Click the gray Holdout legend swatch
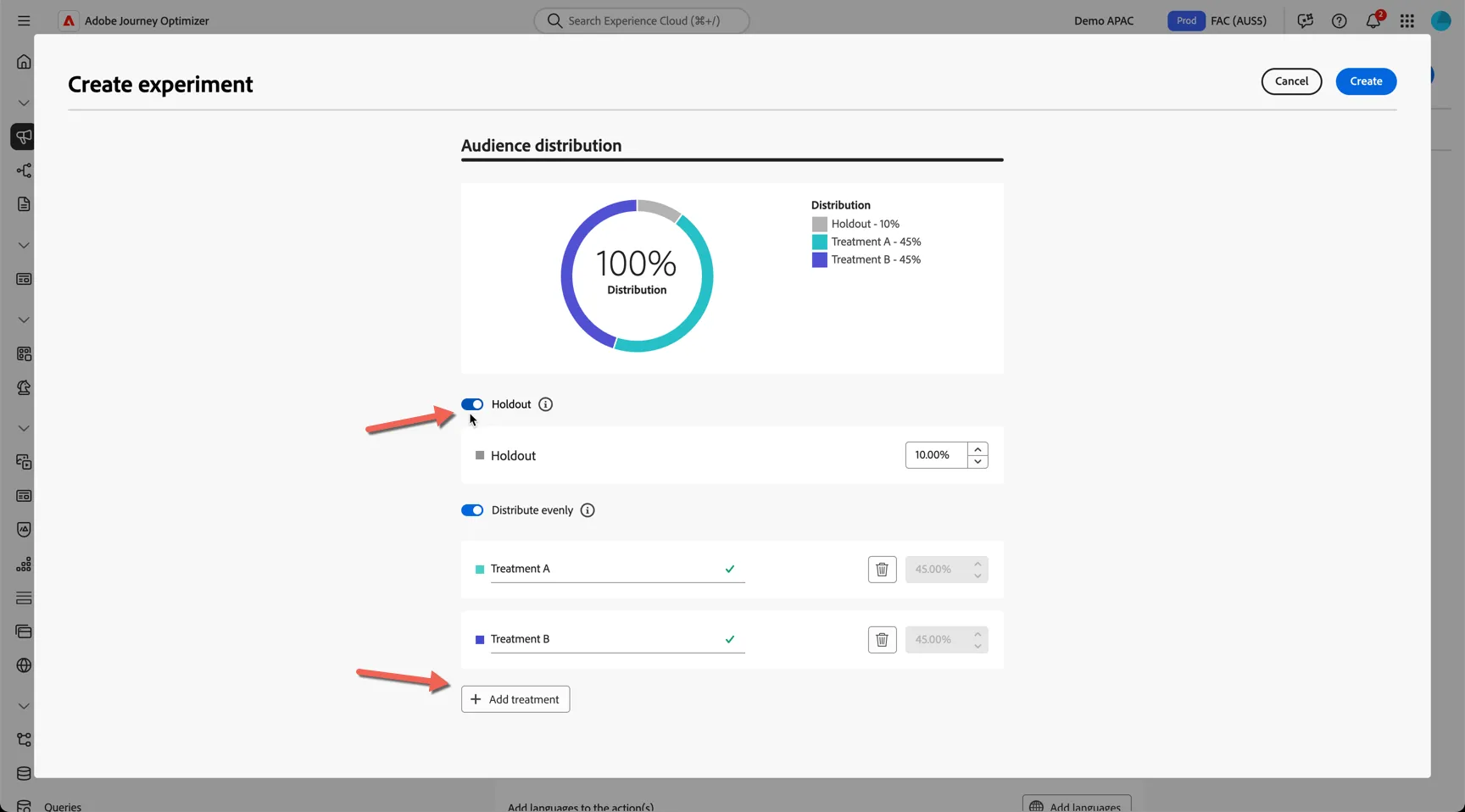The image size is (1465, 812). coord(819,224)
